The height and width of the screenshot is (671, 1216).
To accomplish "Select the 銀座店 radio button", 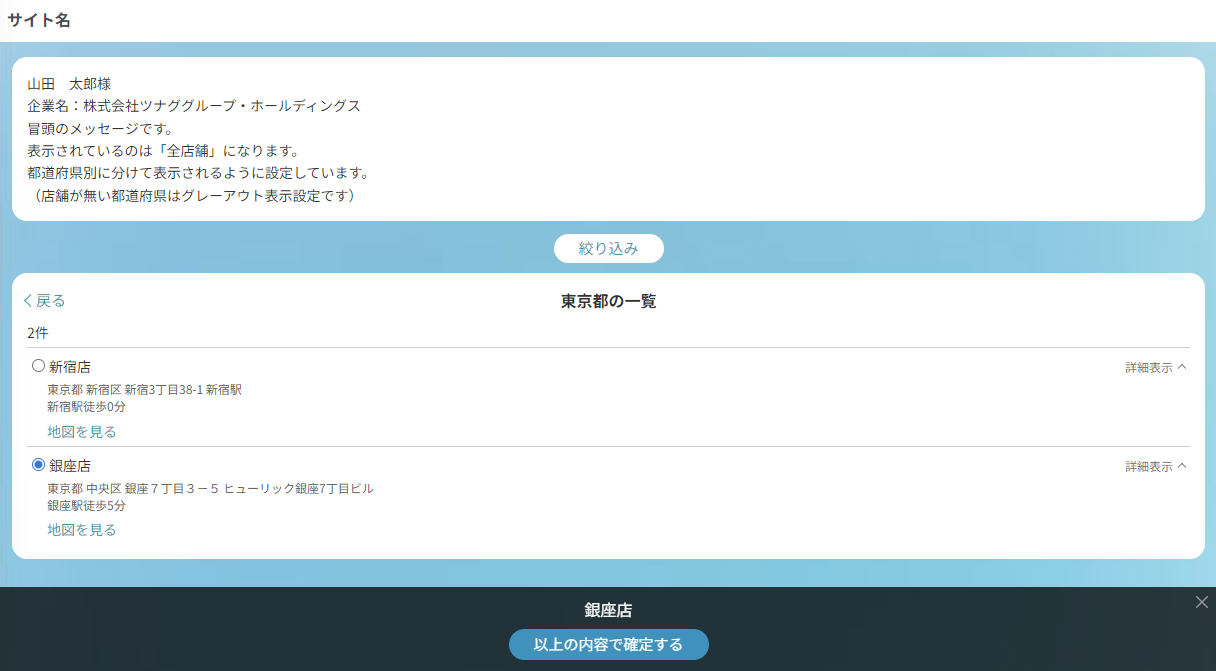I will pyautogui.click(x=39, y=465).
